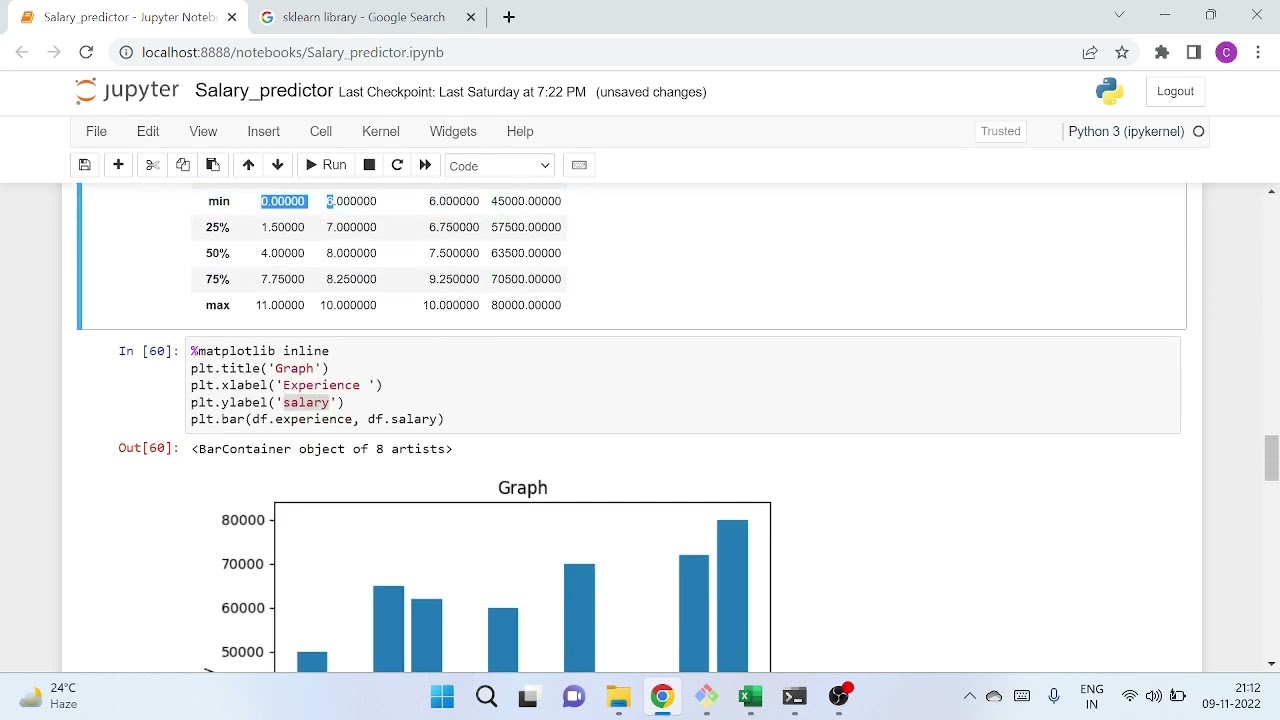Viewport: 1280px width, 720px height.
Task: Click the max row salary value 80000.00000
Action: [526, 305]
